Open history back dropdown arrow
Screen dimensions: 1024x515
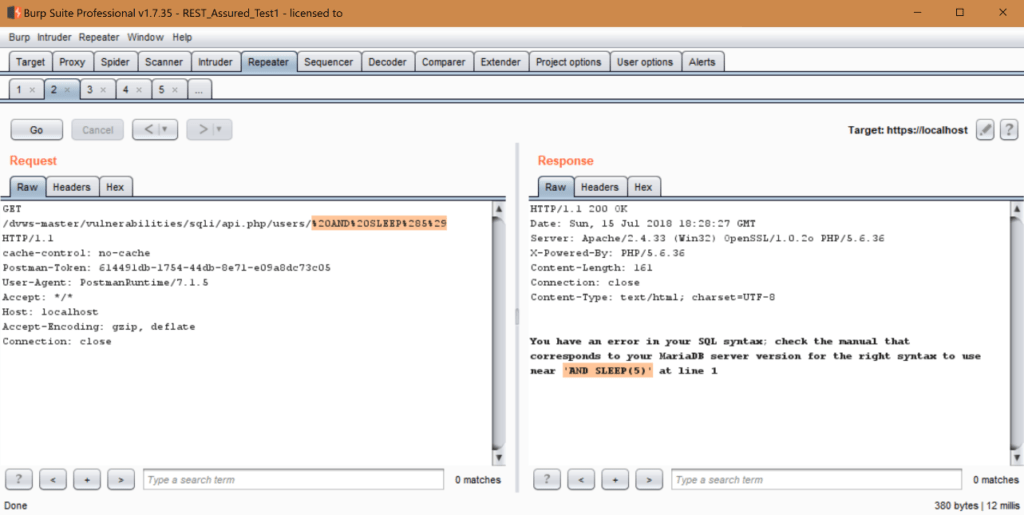coord(163,130)
